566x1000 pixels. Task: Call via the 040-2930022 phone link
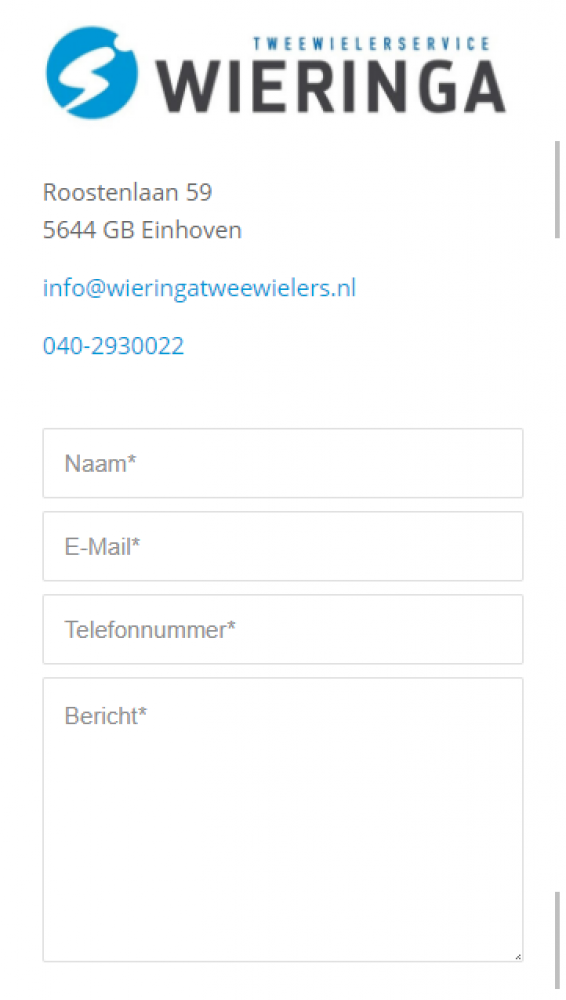click(x=114, y=346)
